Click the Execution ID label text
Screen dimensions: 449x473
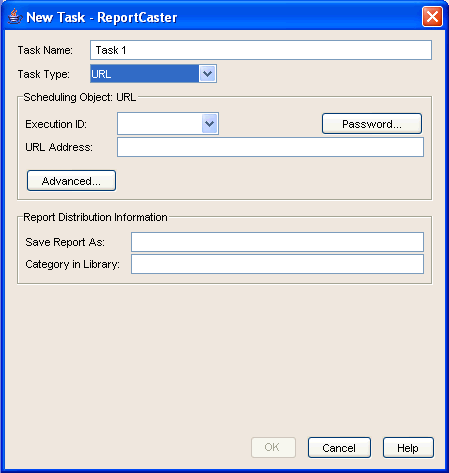pyautogui.click(x=56, y=124)
